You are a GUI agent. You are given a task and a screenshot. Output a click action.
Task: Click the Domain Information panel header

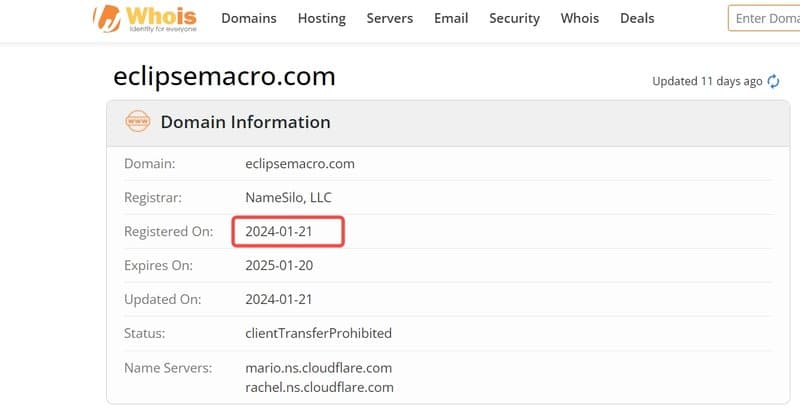(448, 123)
